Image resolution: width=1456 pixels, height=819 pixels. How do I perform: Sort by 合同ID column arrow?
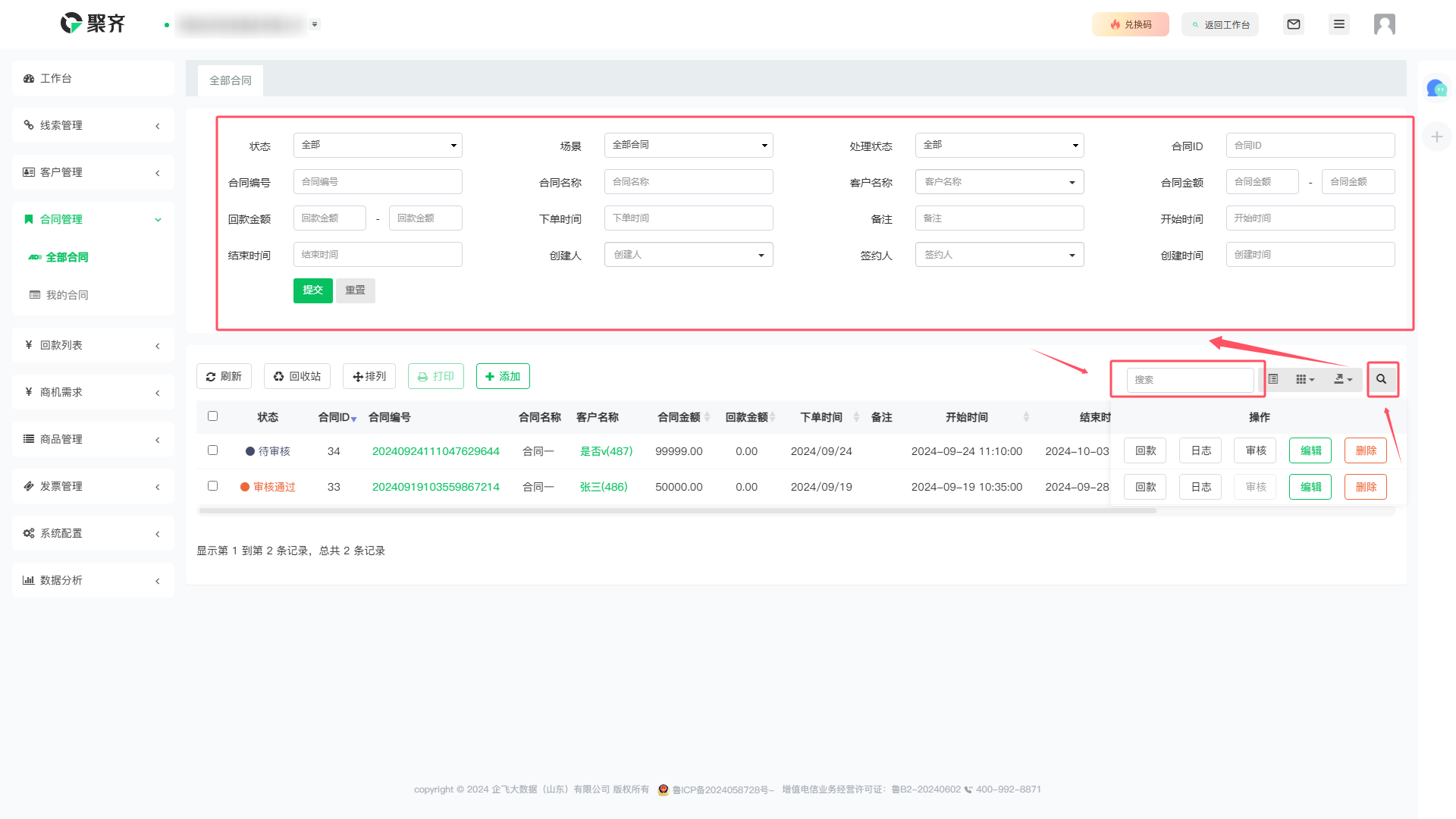(353, 419)
